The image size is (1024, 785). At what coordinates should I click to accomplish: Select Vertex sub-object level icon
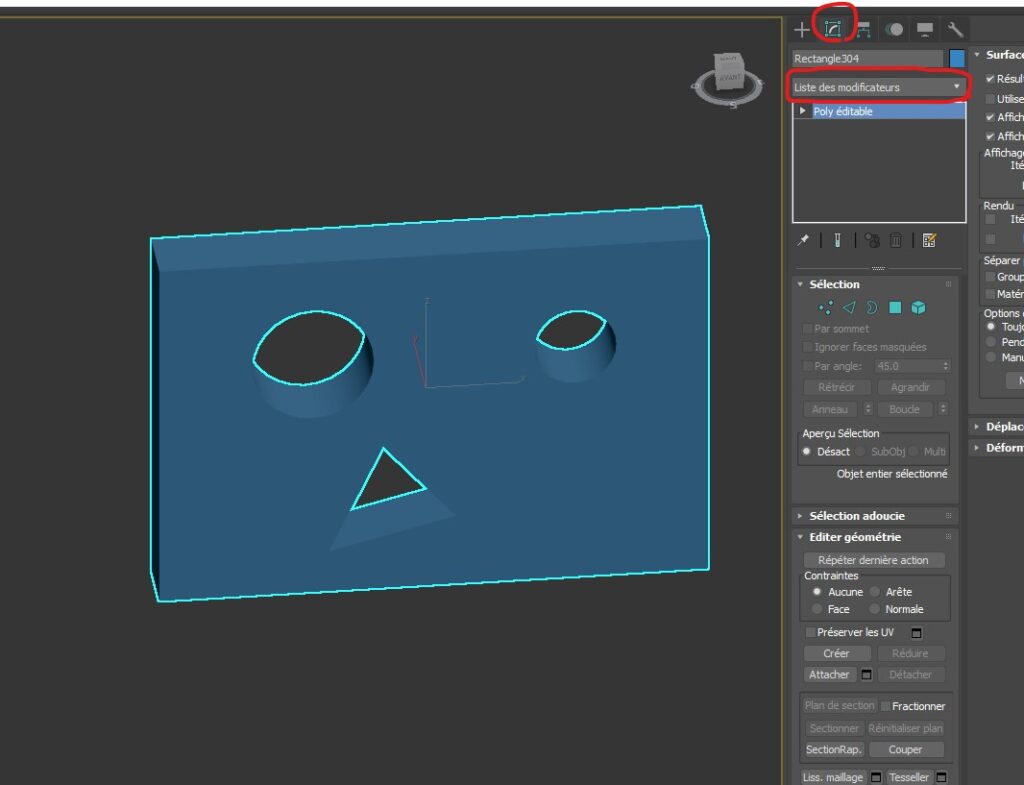point(826,308)
